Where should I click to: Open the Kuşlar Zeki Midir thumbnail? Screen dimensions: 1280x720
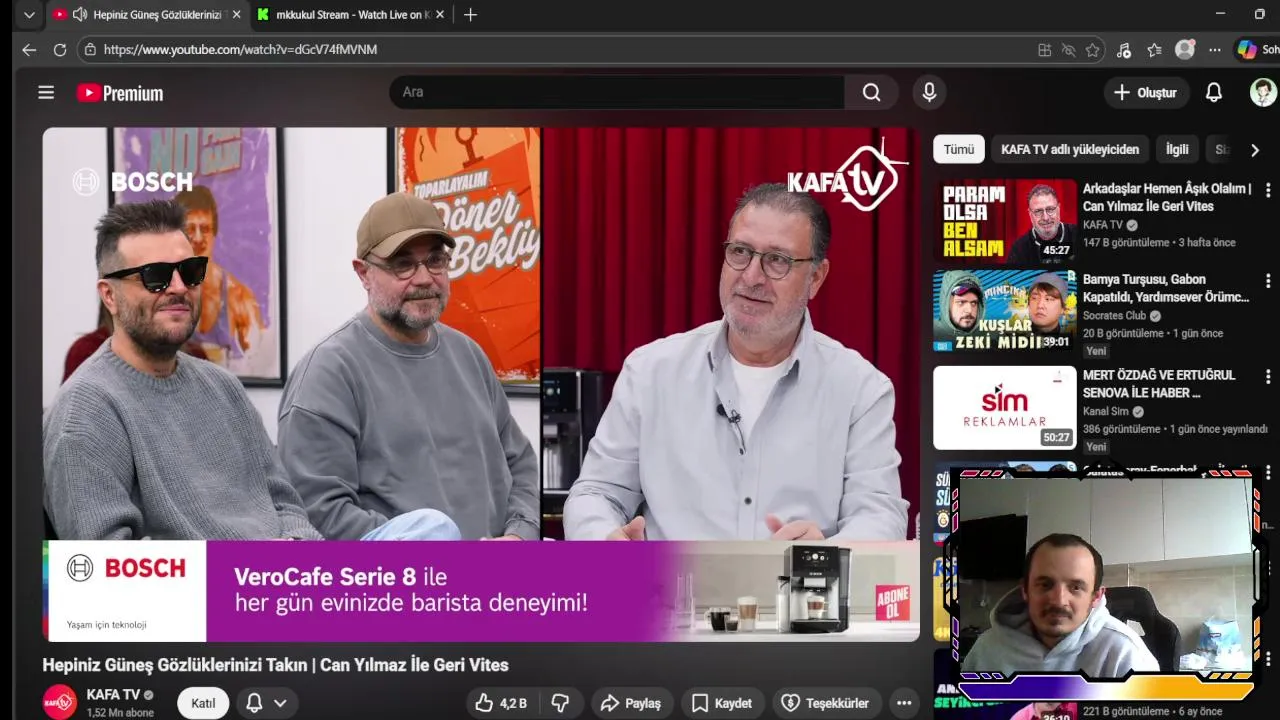click(x=1005, y=311)
